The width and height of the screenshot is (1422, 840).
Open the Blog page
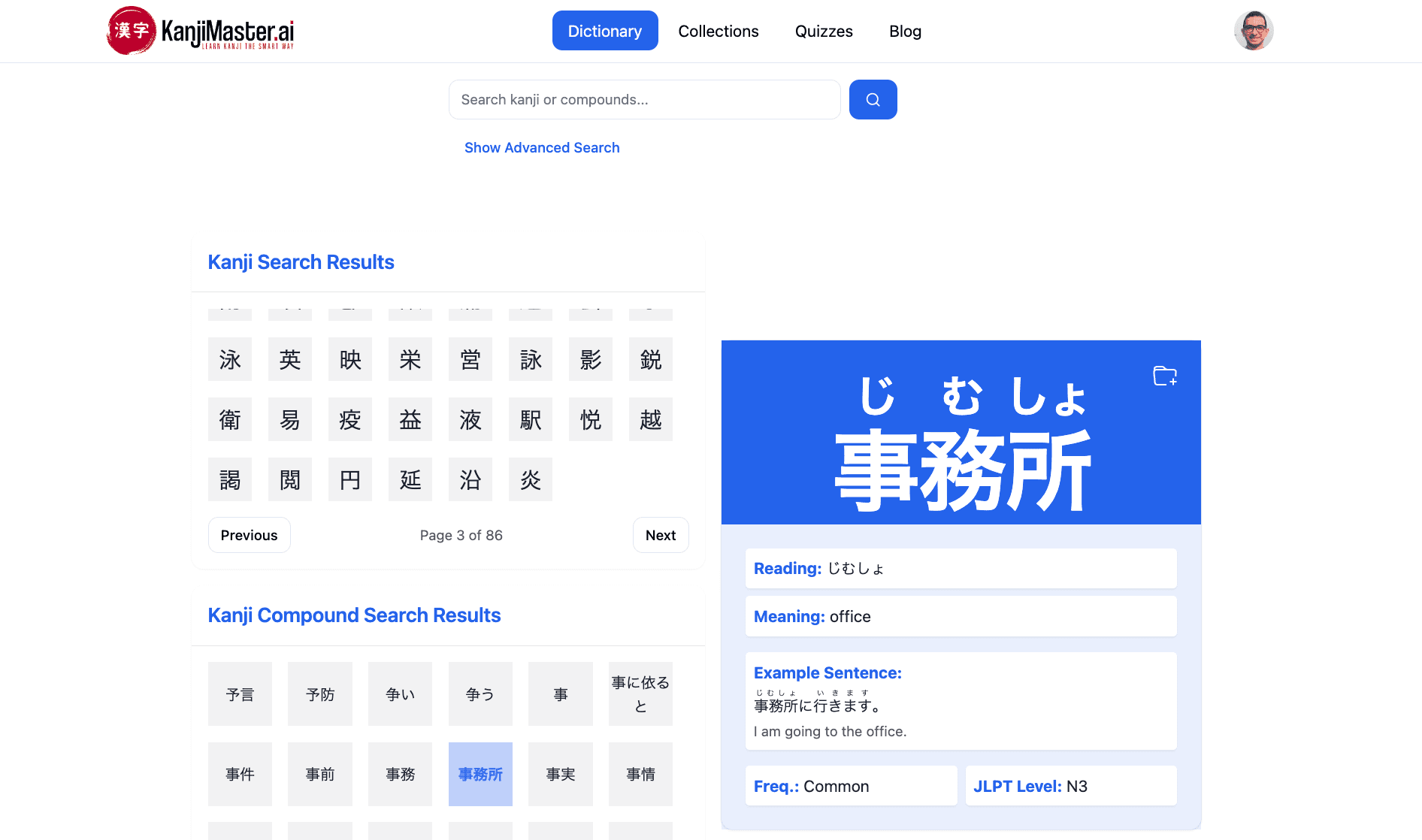pyautogui.click(x=905, y=31)
